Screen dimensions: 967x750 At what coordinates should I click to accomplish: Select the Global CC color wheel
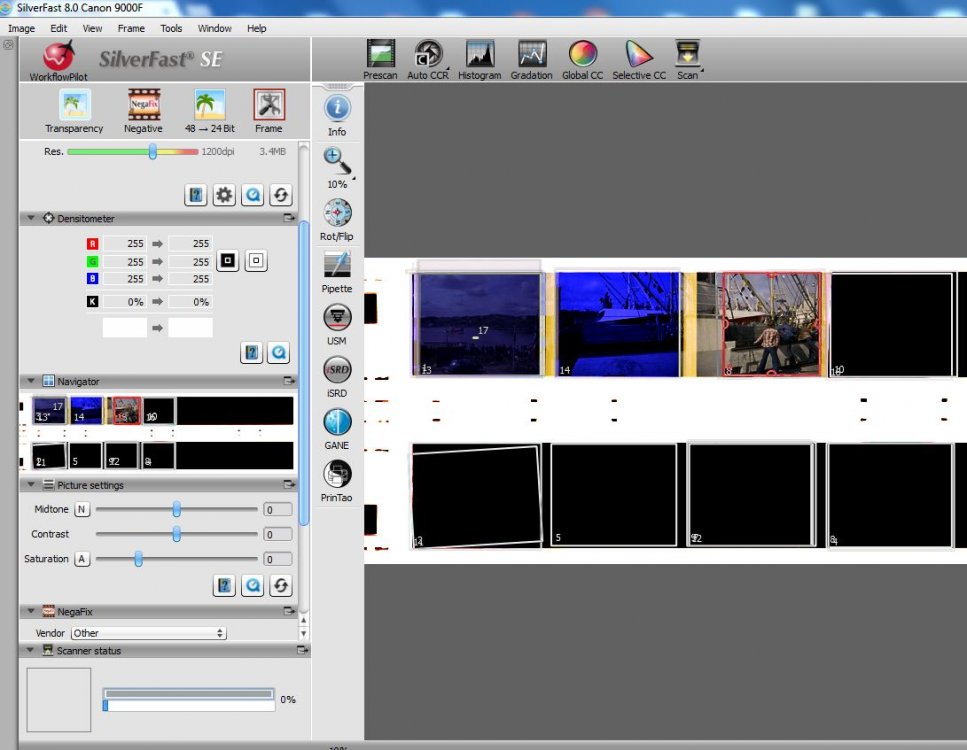[582, 55]
